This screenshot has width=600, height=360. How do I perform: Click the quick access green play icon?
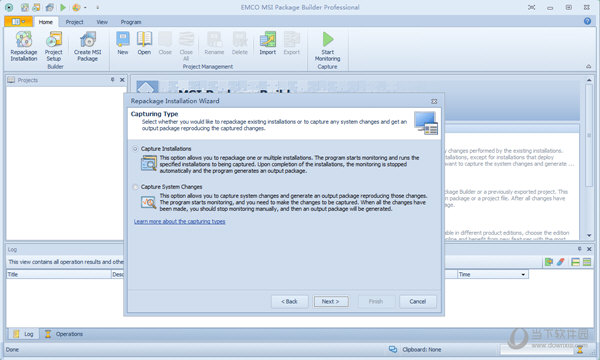coord(63,7)
